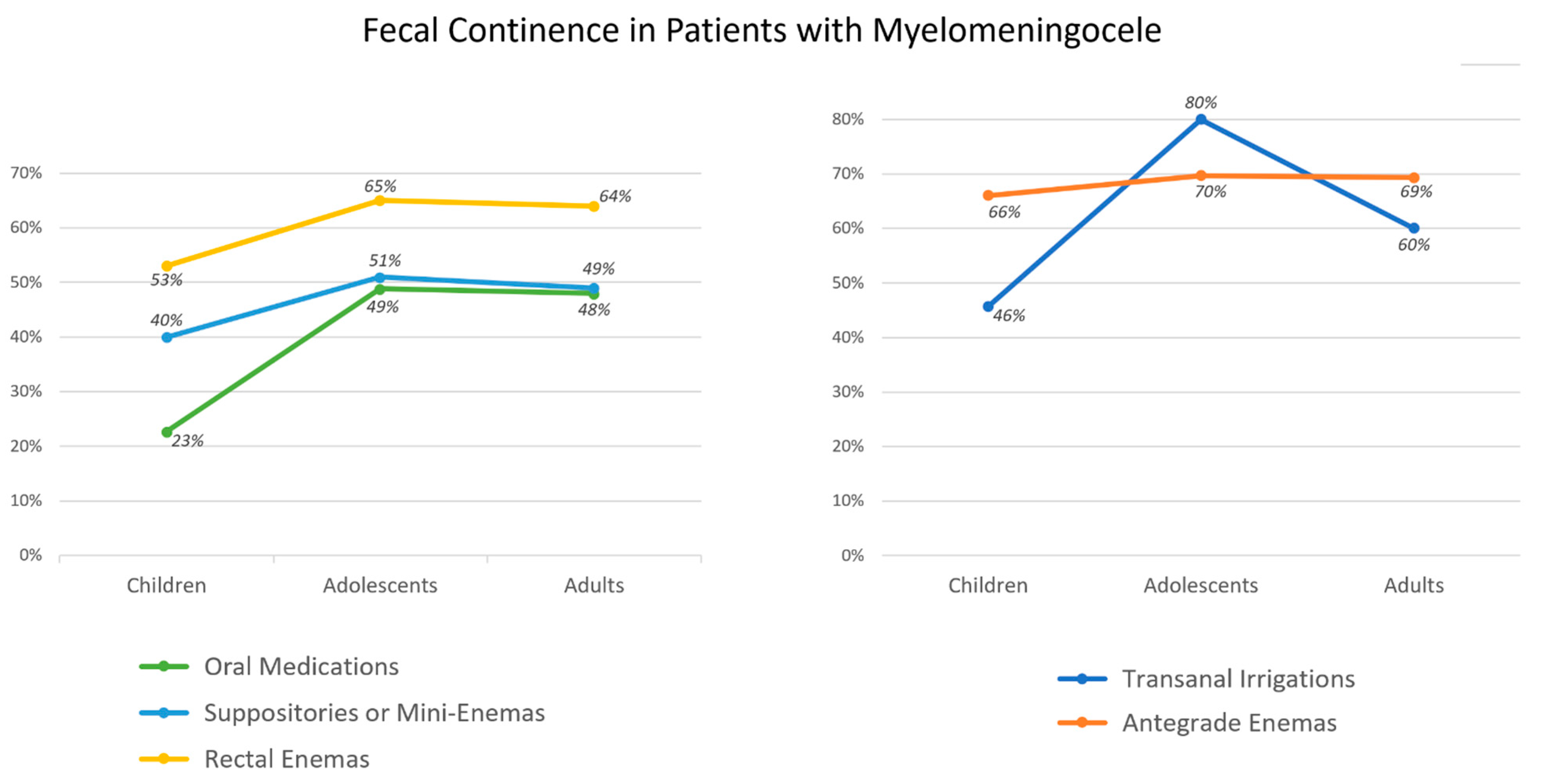
Task: Select Adolescents axis label in left chart
Action: pos(380,585)
